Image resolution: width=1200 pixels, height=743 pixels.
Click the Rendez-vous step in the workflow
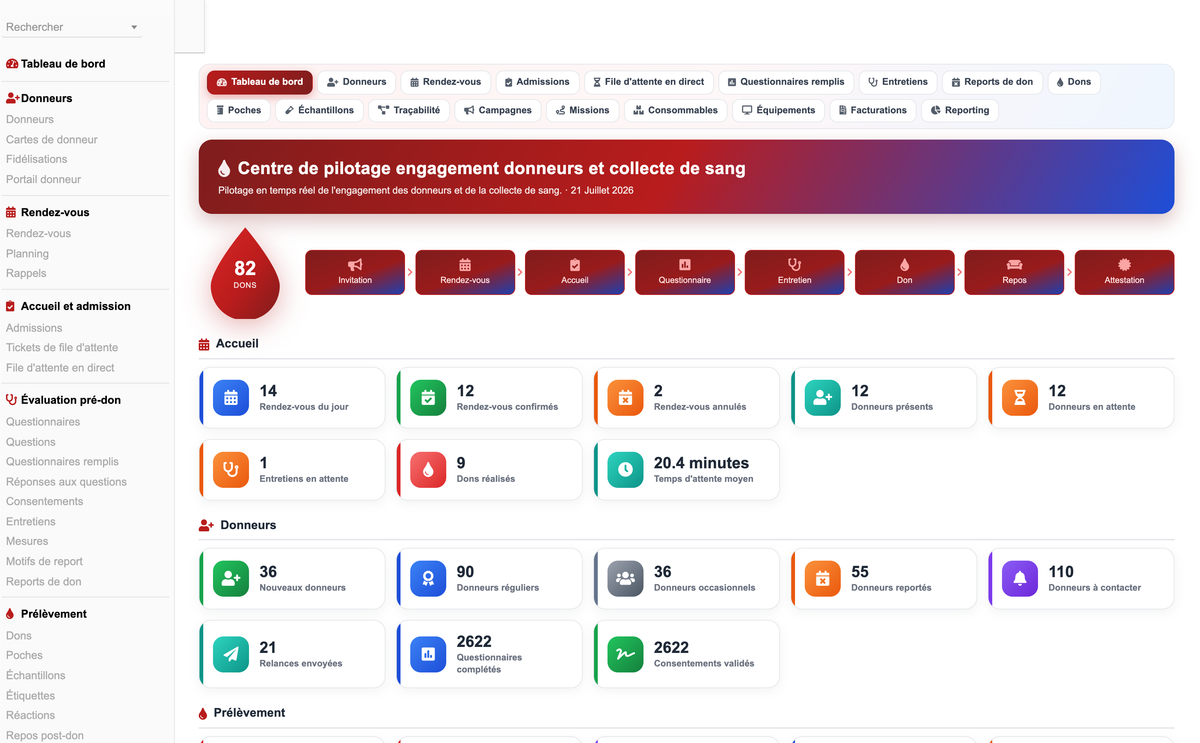pyautogui.click(x=465, y=272)
